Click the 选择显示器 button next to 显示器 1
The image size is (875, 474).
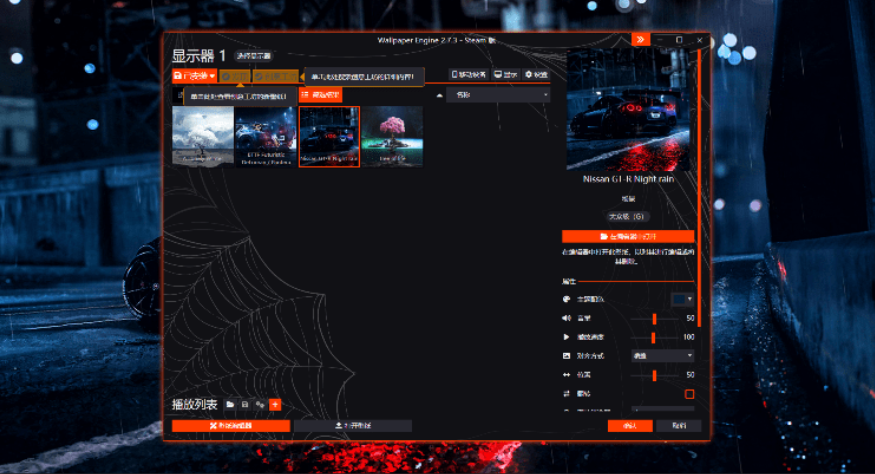tap(254, 56)
